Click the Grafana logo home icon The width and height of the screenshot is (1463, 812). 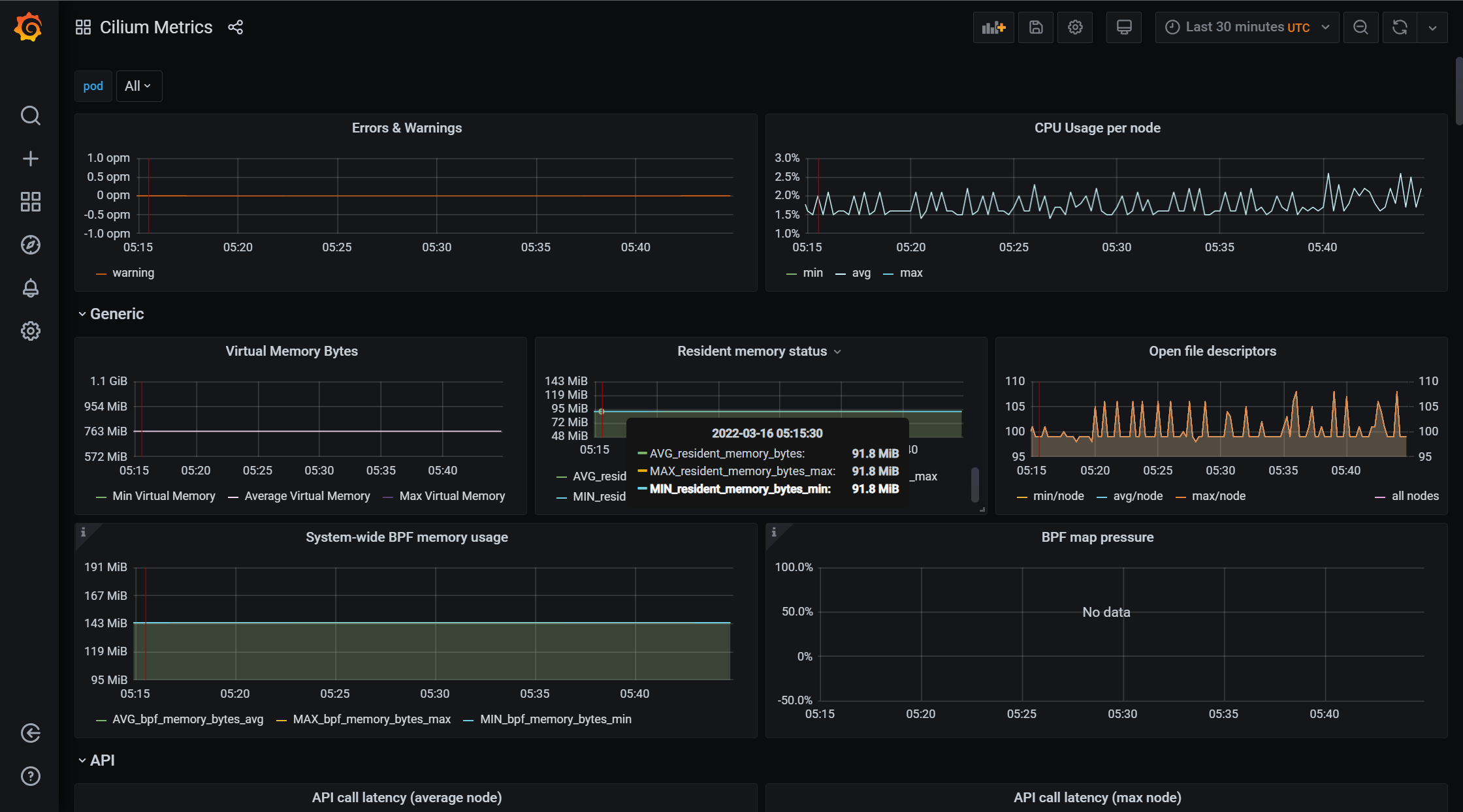click(x=29, y=27)
